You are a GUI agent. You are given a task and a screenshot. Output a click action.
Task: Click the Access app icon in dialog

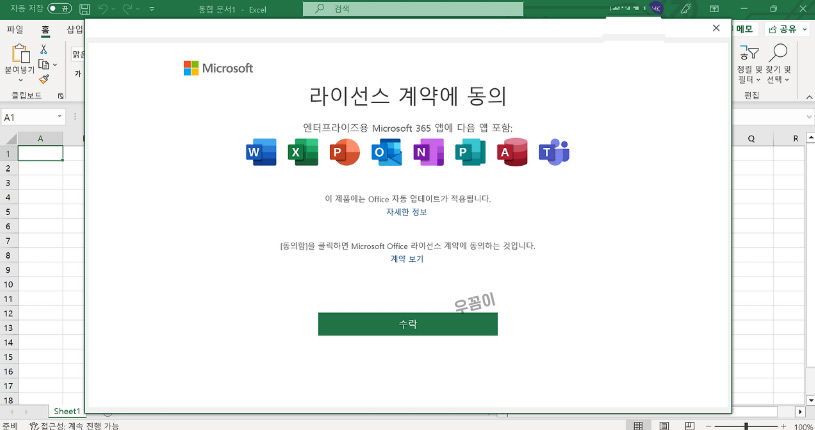point(512,152)
